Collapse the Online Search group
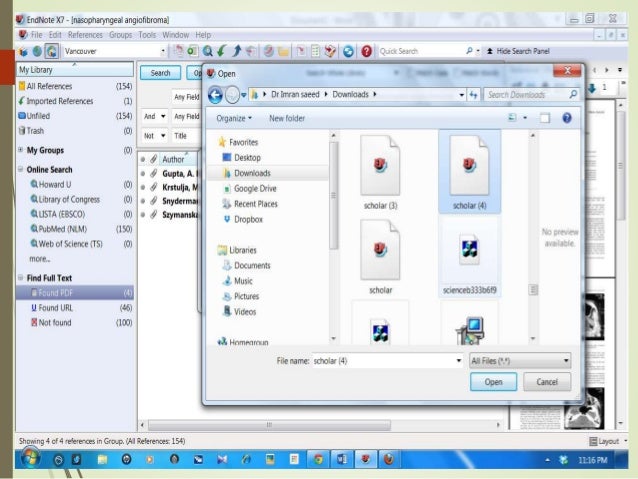This screenshot has height=479, width=638. click(x=21, y=169)
